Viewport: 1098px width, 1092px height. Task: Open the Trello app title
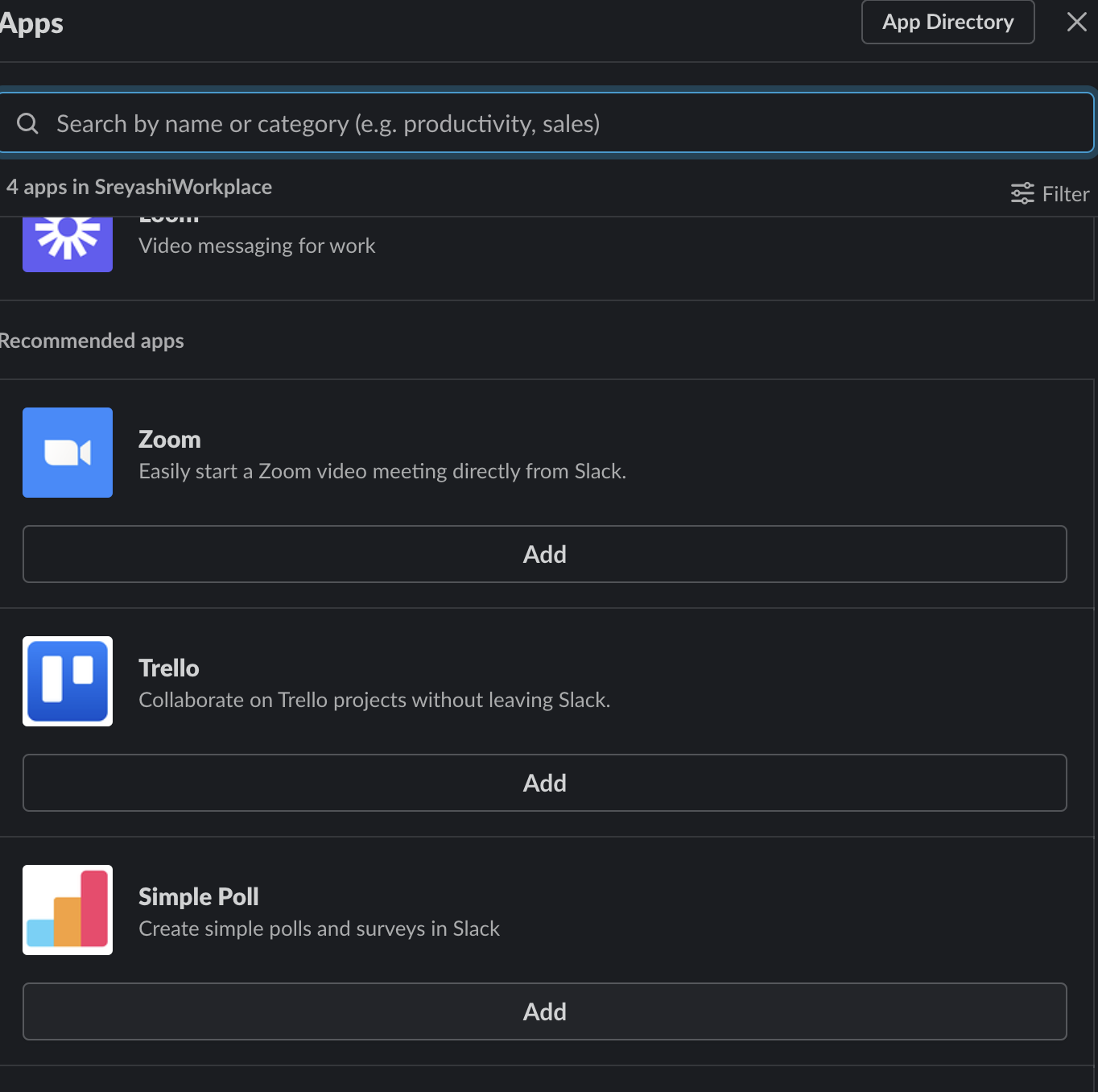click(x=169, y=668)
